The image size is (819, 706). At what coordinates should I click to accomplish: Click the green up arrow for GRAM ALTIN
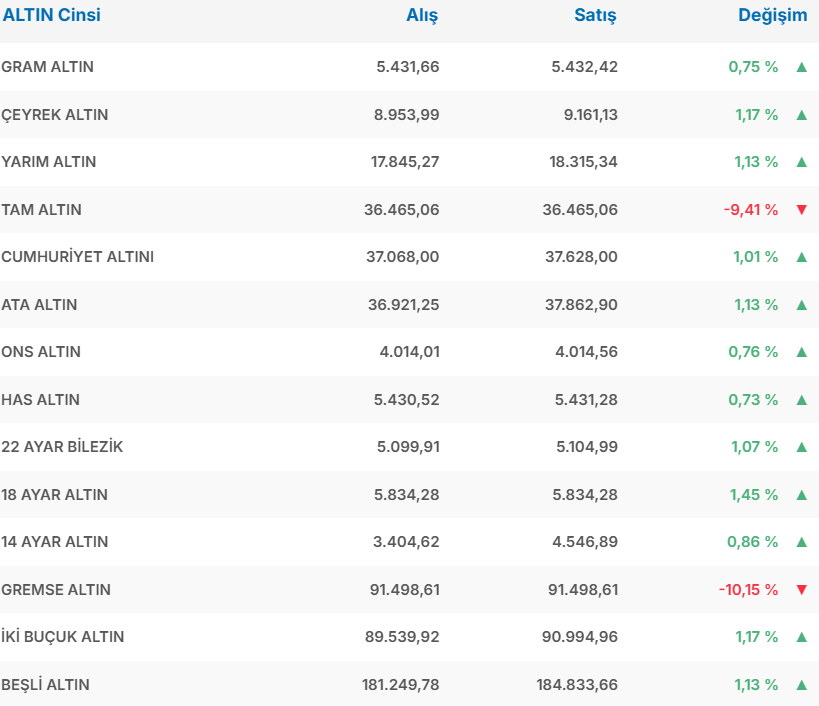tap(801, 67)
